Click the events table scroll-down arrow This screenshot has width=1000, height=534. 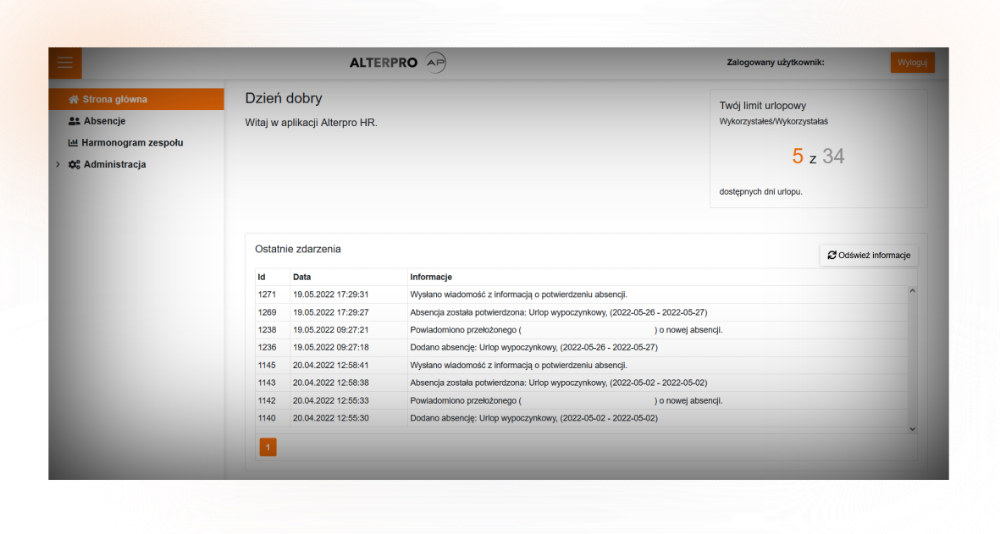911,428
